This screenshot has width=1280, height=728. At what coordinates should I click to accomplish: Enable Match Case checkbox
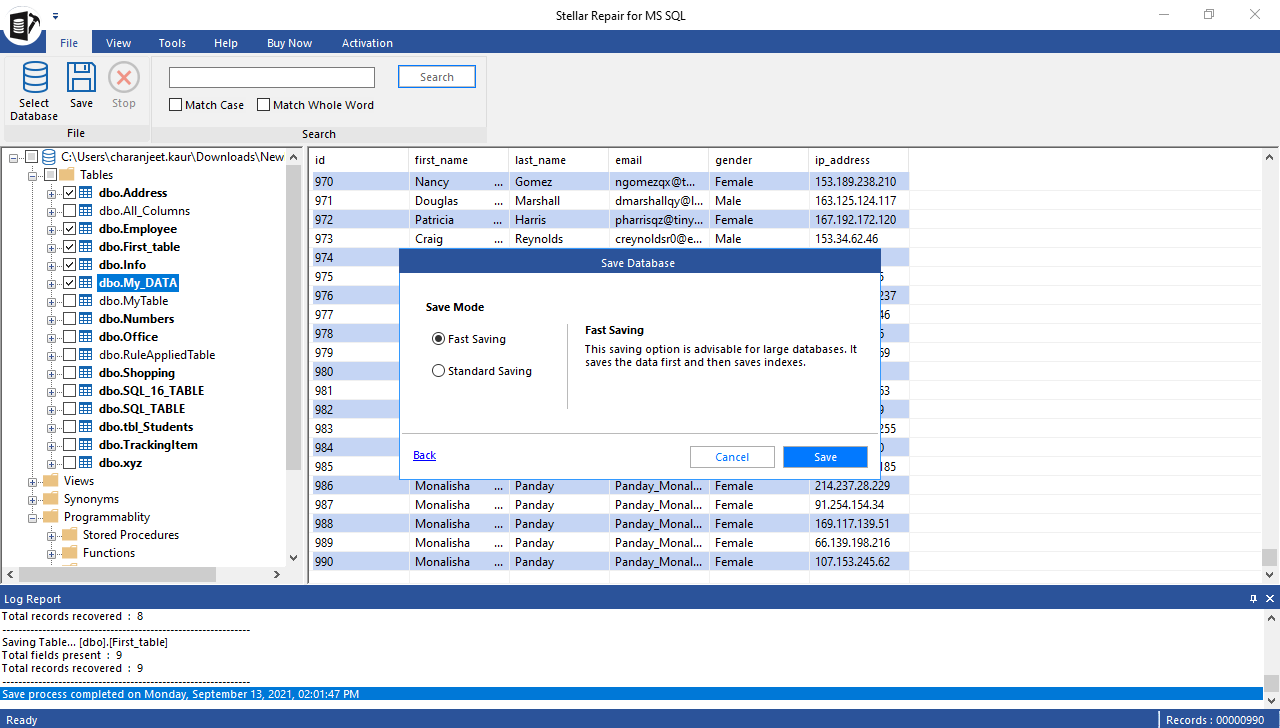click(x=176, y=105)
